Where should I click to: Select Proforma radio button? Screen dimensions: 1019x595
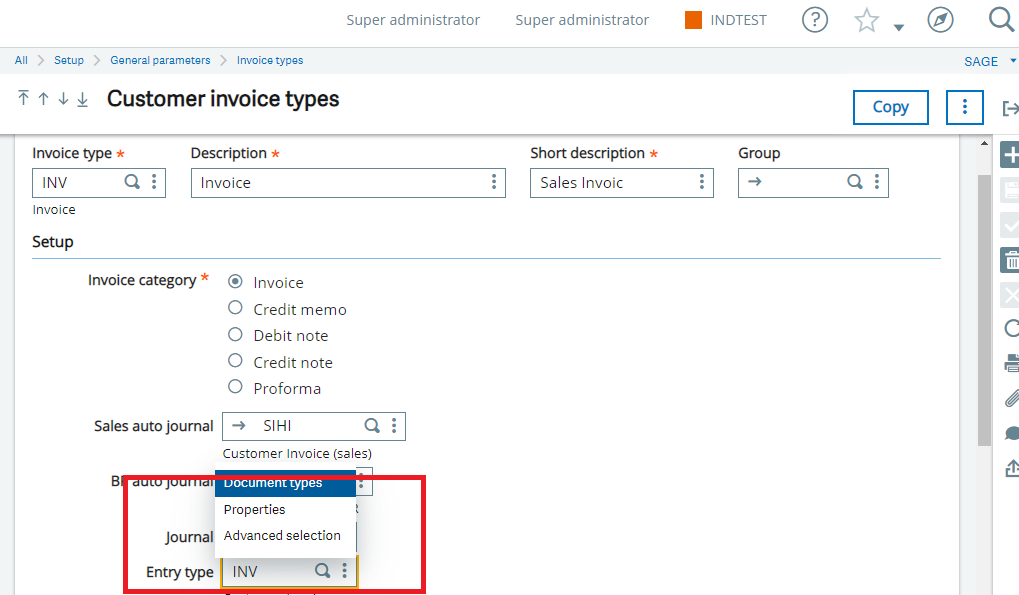(235, 387)
